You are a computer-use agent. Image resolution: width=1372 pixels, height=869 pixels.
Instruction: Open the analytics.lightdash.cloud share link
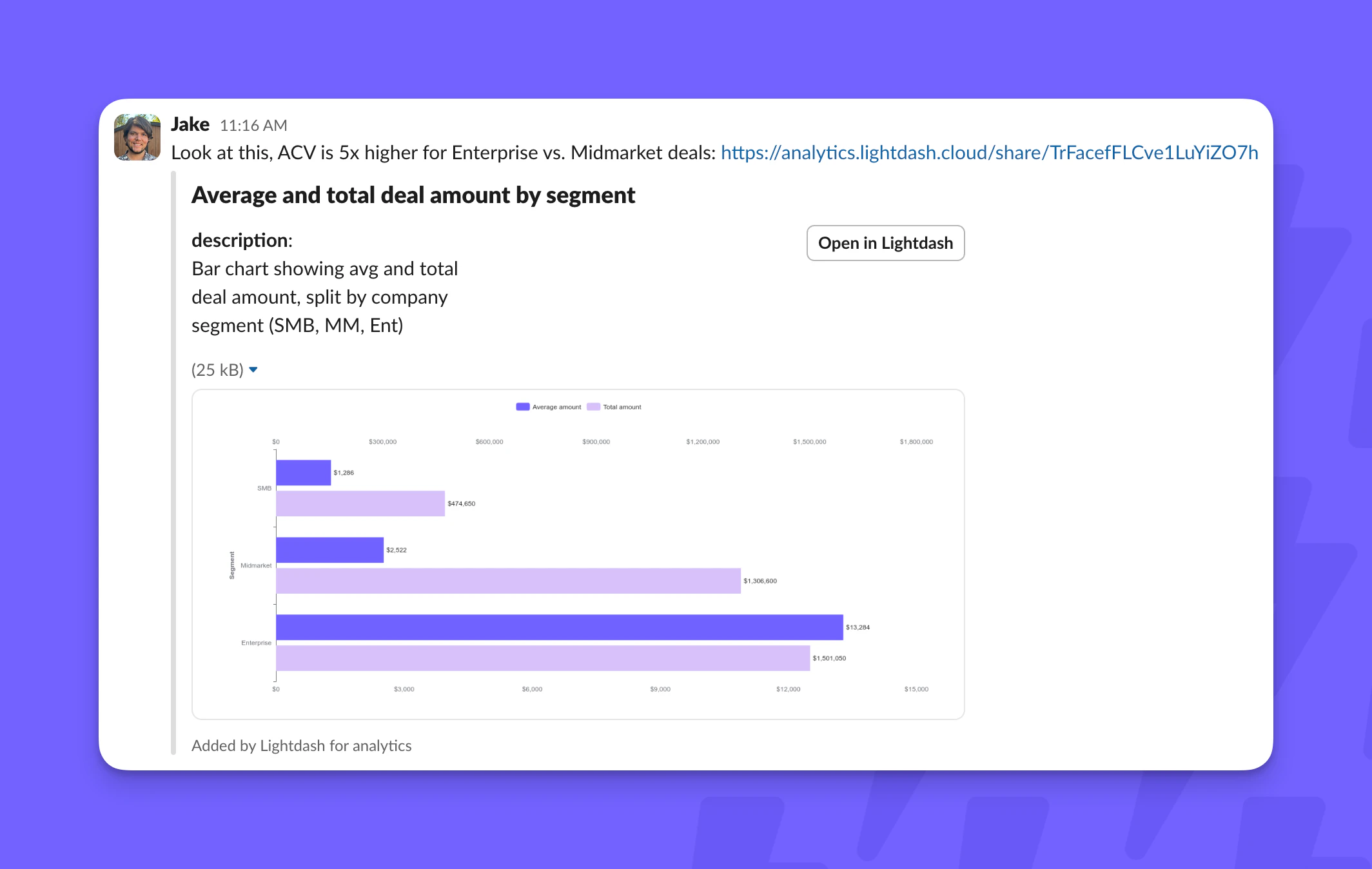pyautogui.click(x=989, y=153)
